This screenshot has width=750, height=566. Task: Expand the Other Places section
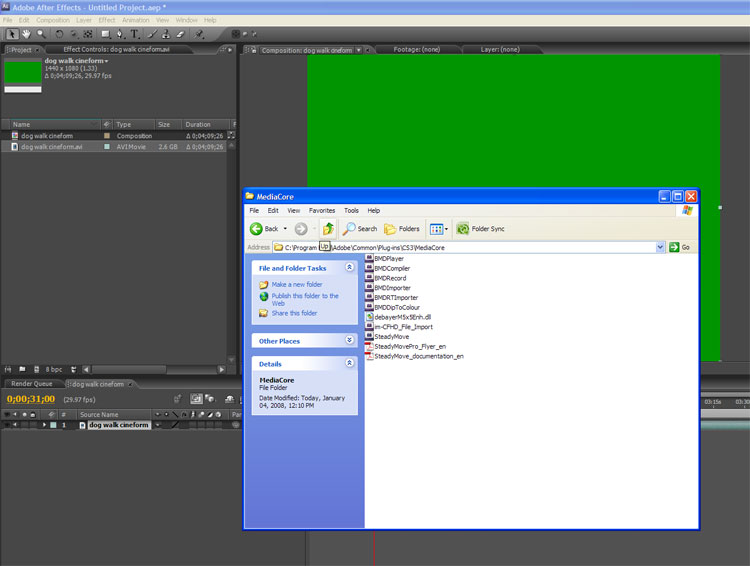coord(349,341)
